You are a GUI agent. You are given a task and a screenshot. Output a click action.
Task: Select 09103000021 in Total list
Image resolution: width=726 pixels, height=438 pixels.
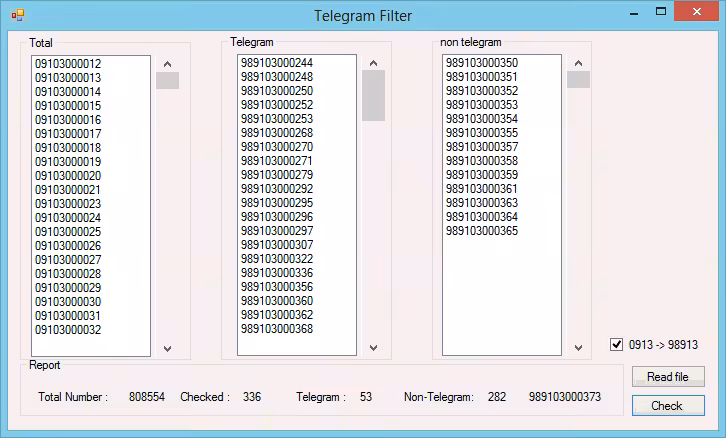68,189
